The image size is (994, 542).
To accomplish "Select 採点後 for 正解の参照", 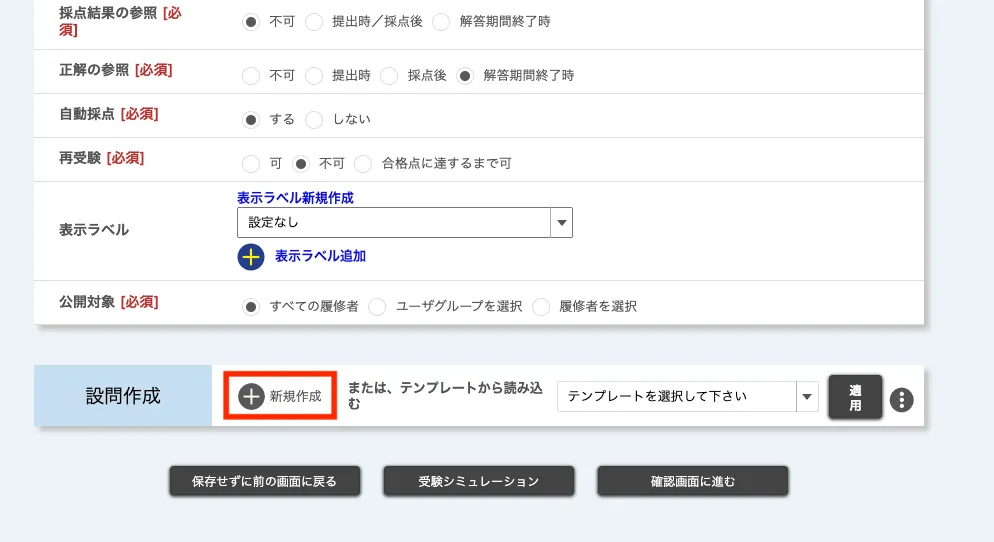I will (x=390, y=75).
